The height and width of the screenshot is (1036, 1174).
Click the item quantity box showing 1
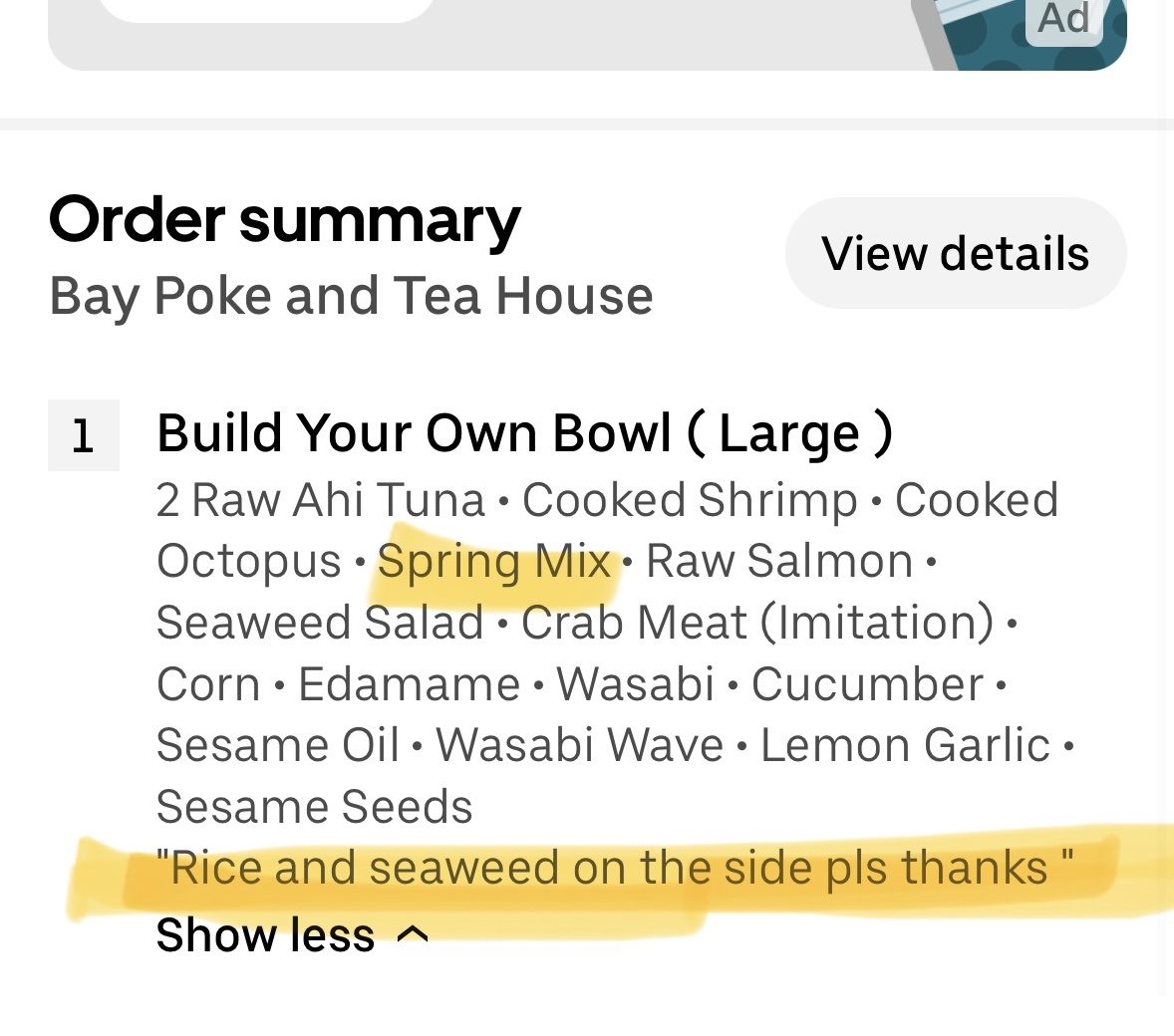pyautogui.click(x=84, y=435)
